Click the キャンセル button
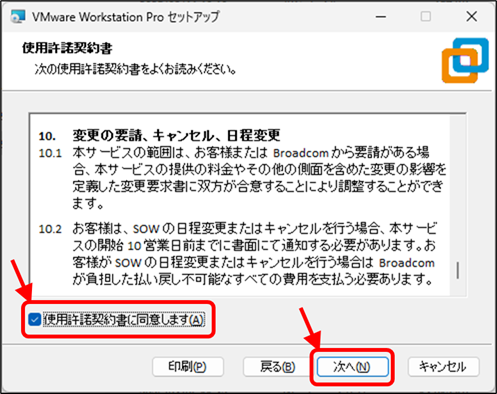This screenshot has height=394, width=497. pos(443,367)
